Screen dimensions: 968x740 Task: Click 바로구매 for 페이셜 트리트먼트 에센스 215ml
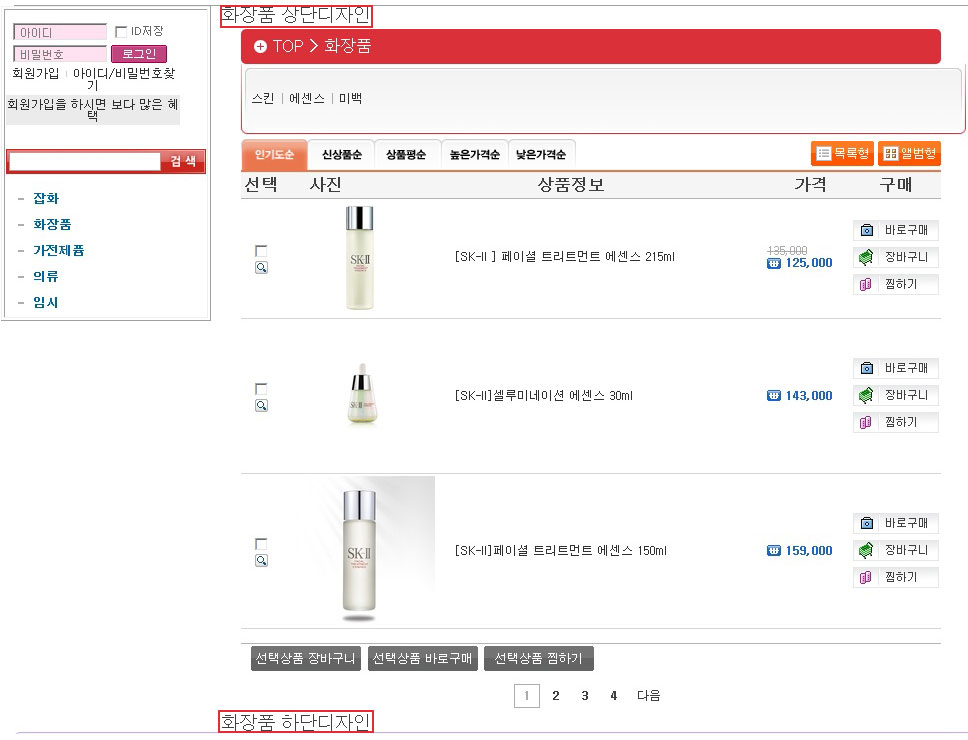click(x=896, y=230)
